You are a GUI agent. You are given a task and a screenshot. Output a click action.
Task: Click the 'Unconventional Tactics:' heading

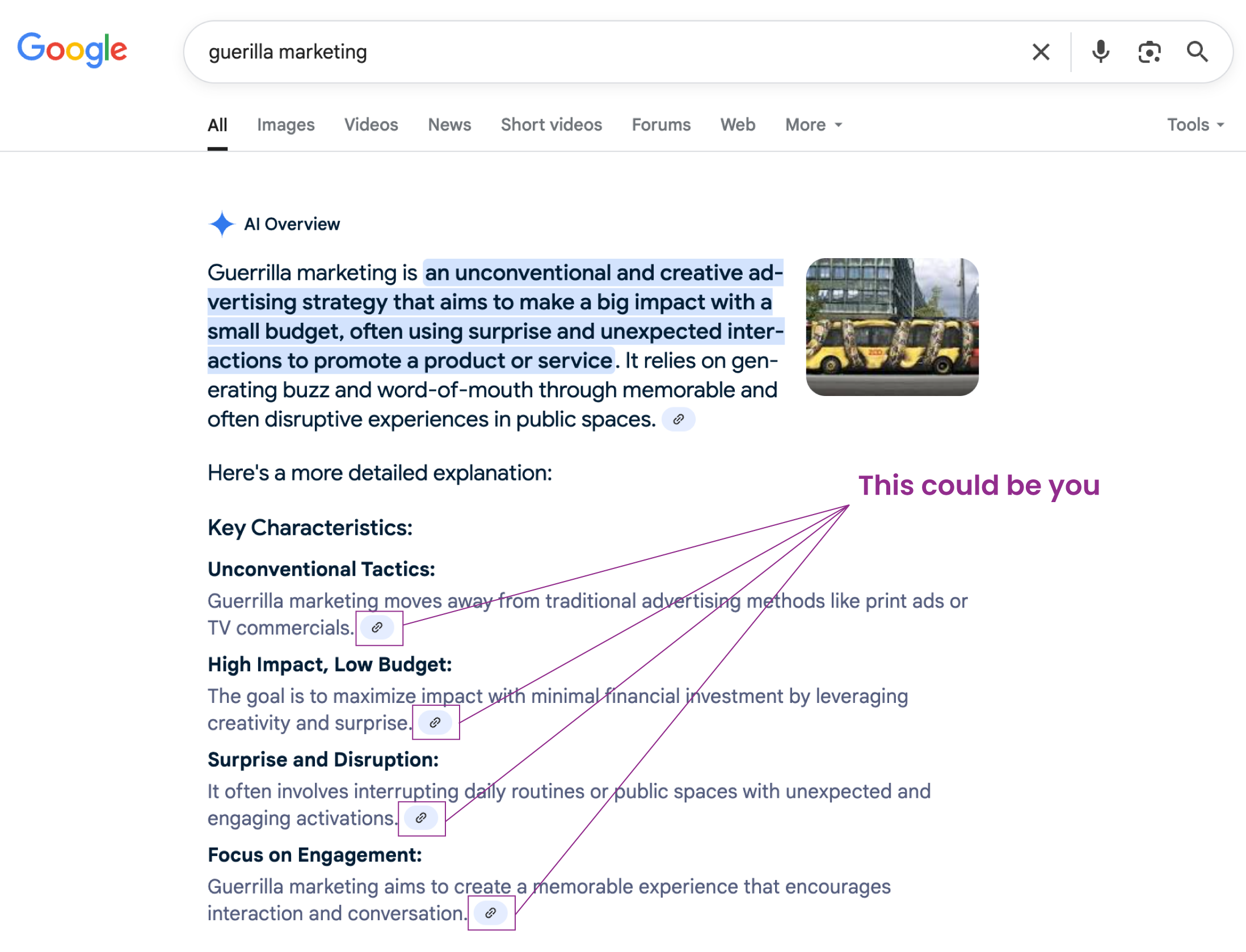click(x=321, y=569)
